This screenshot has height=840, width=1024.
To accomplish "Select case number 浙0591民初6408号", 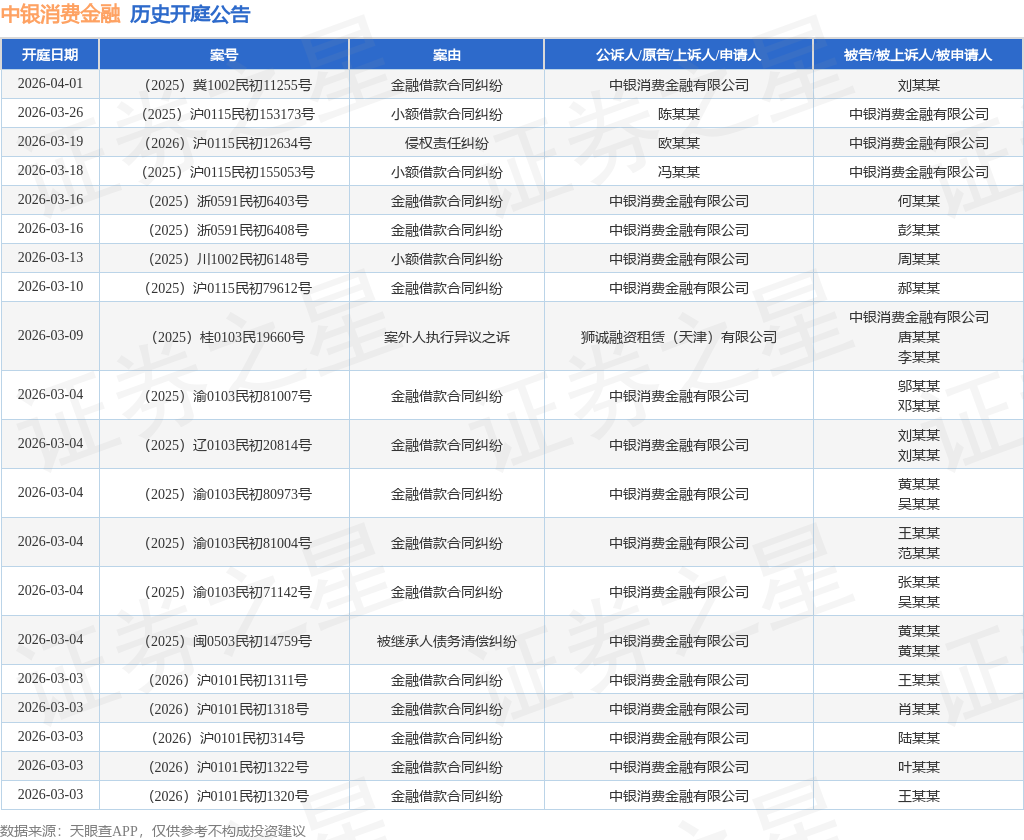I will [x=253, y=230].
